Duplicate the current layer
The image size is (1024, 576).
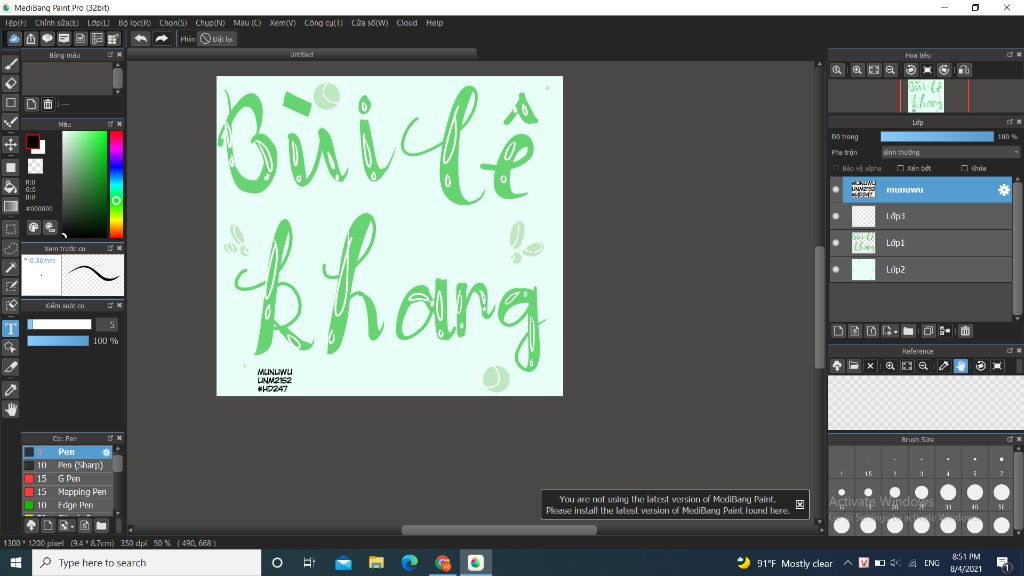point(928,331)
